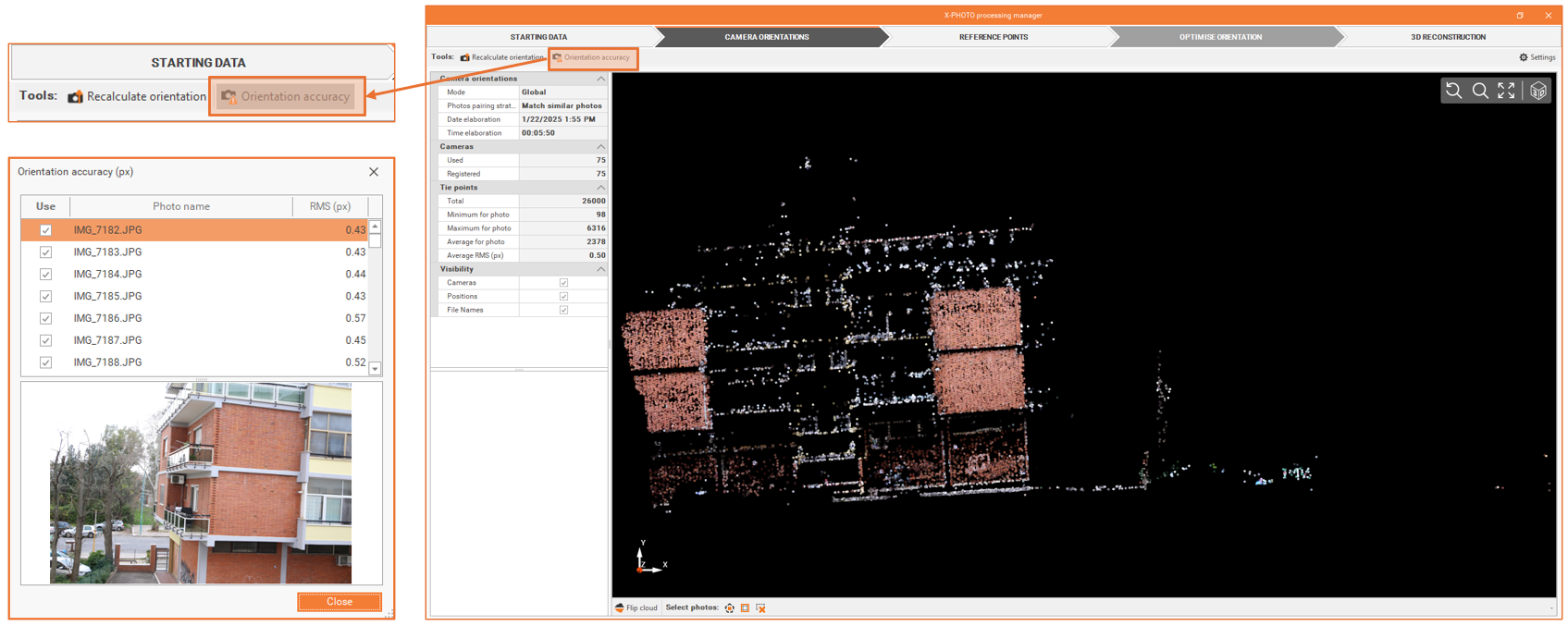Viewport: 1568px width, 626px height.
Task: Click the reset zoom icon in viewport
Action: 1454,91
